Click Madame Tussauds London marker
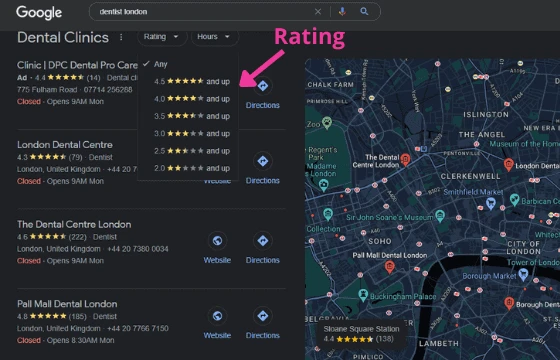 324,185
